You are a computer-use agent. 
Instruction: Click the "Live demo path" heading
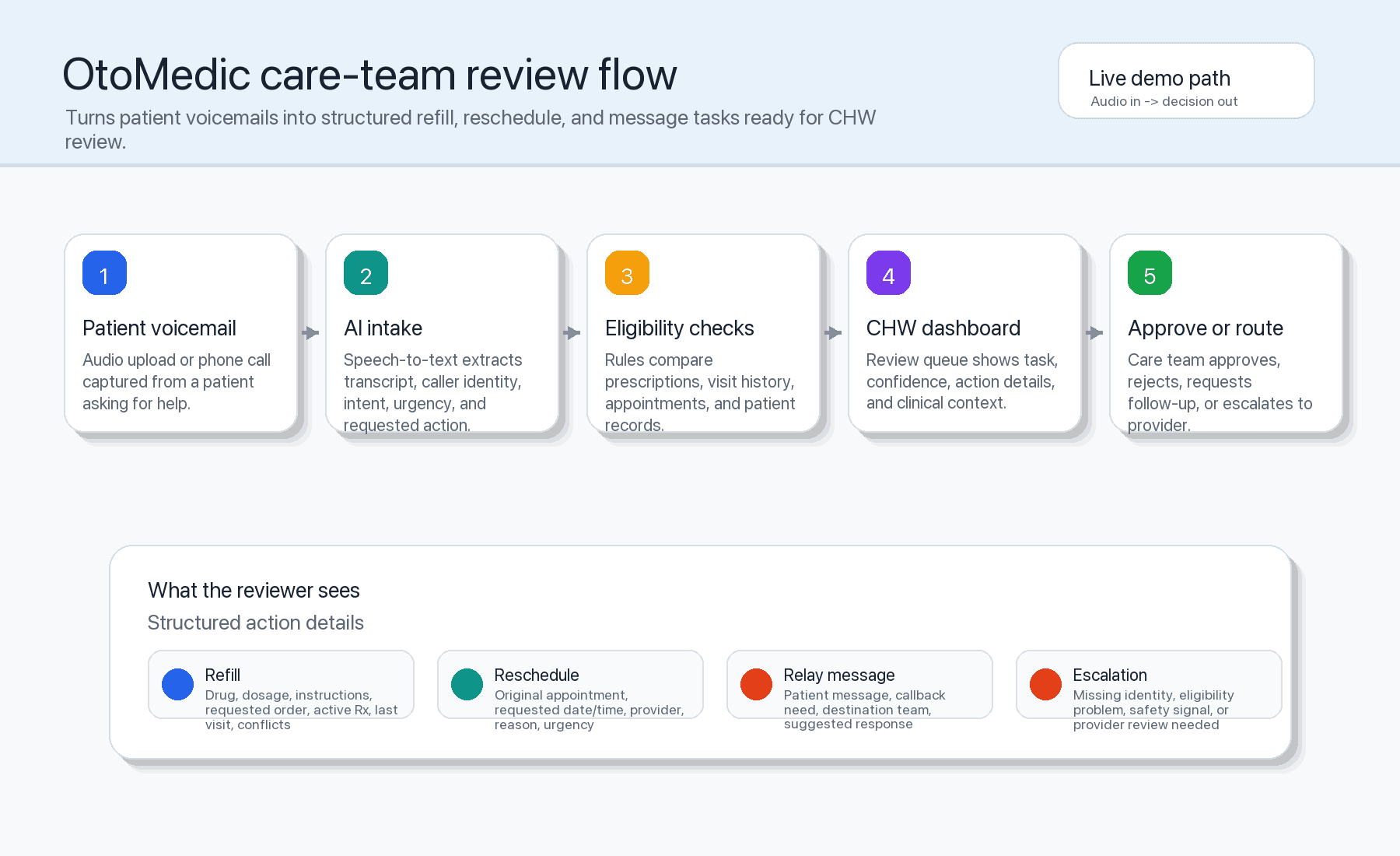[x=1159, y=79]
